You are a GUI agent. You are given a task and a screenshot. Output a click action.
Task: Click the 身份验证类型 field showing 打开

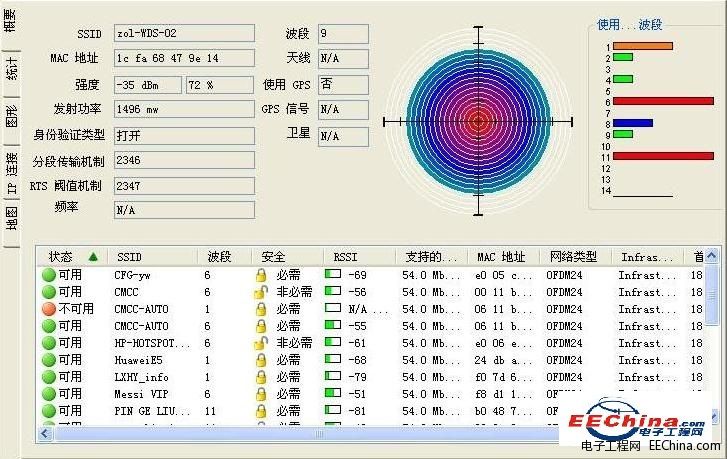184,135
